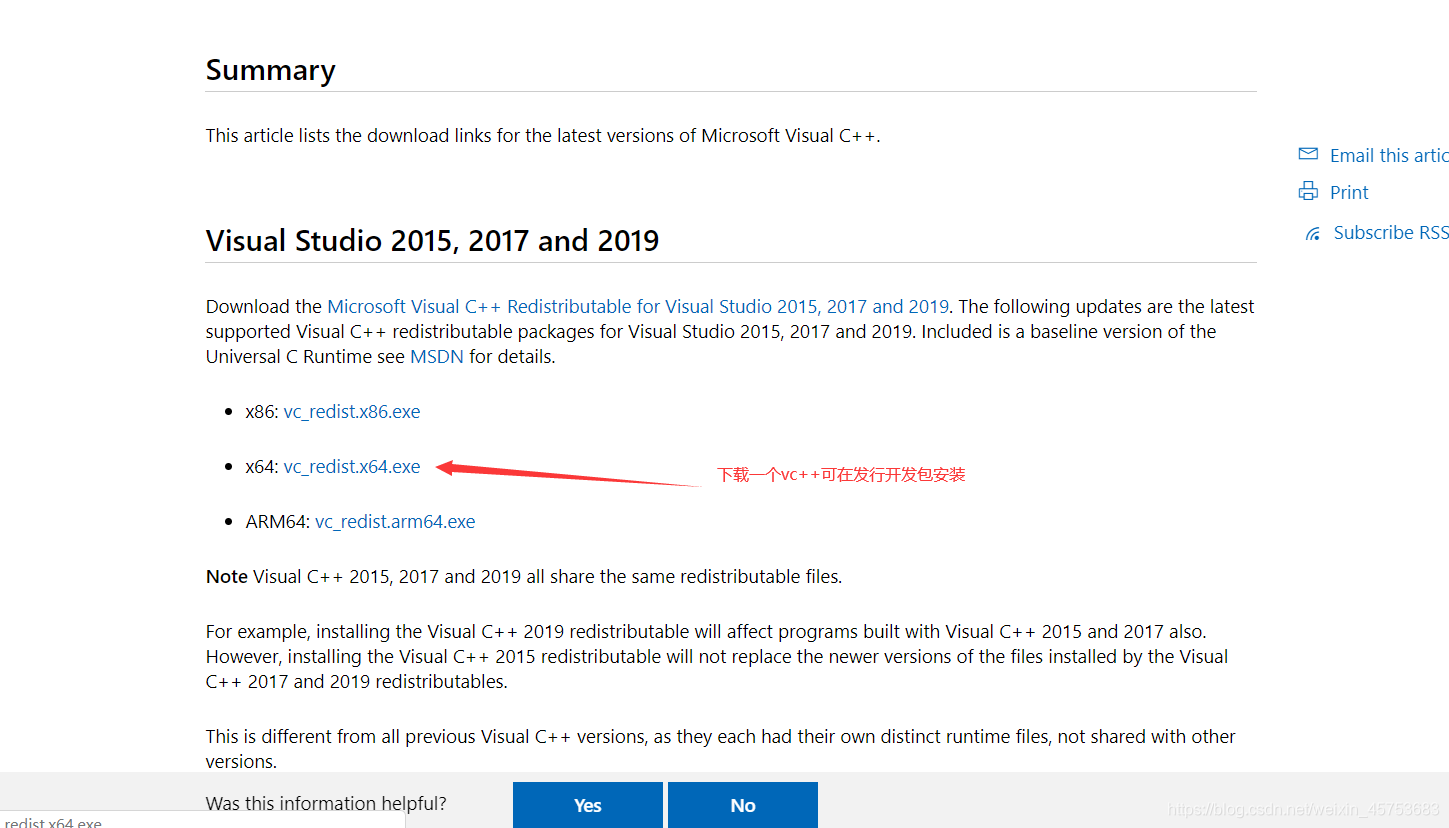This screenshot has height=828, width=1449.
Task: Click the Summary heading
Action: point(270,70)
